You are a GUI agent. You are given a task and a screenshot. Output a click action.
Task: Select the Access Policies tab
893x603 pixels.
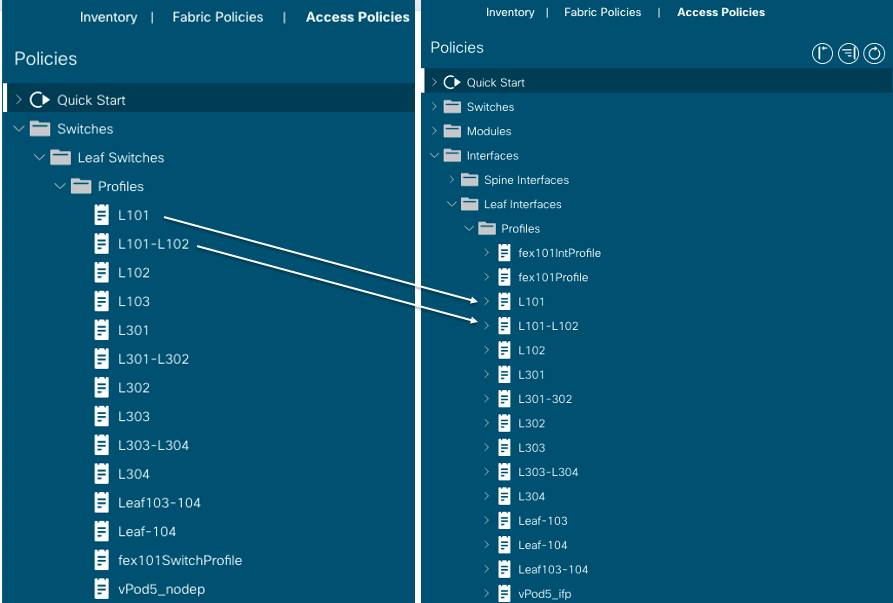tap(357, 17)
